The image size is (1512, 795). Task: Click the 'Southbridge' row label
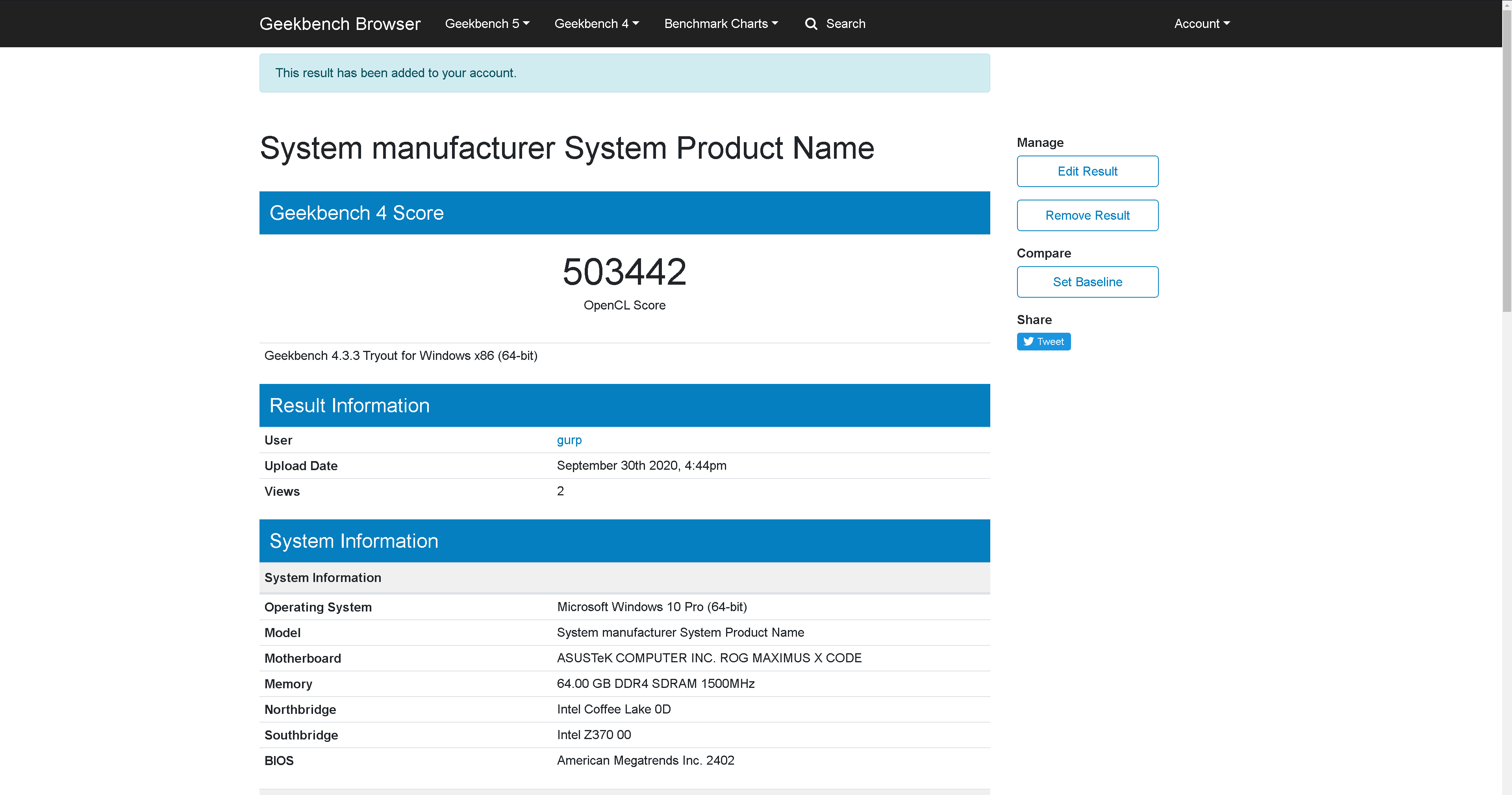pos(301,735)
